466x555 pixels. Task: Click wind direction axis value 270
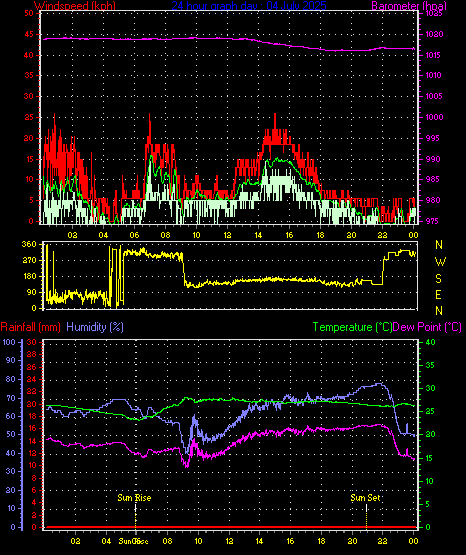tap(29, 260)
